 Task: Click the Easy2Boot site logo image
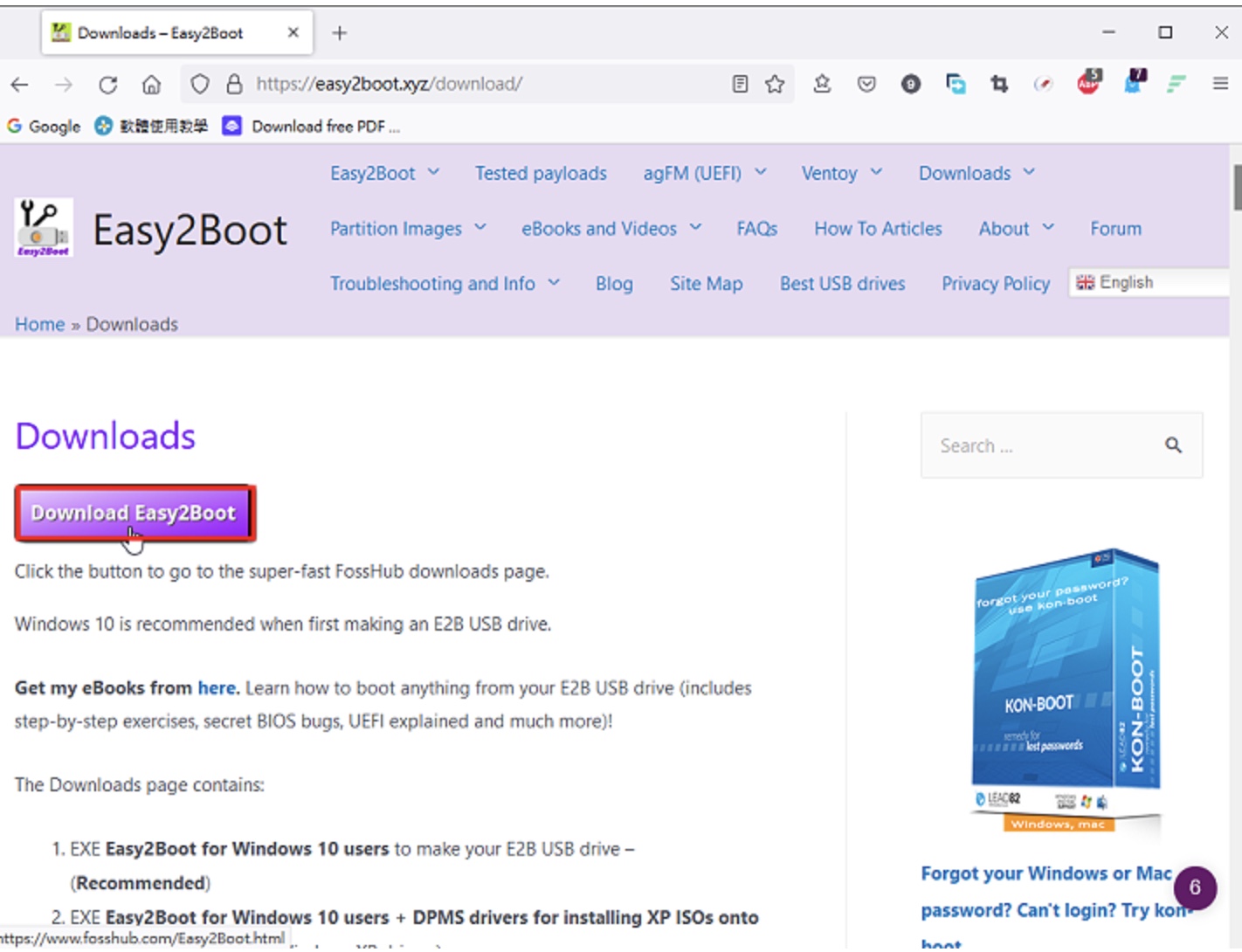click(44, 228)
